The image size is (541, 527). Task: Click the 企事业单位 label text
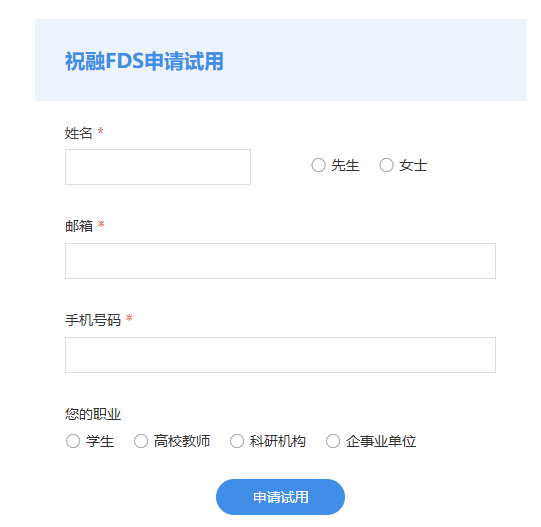point(381,441)
